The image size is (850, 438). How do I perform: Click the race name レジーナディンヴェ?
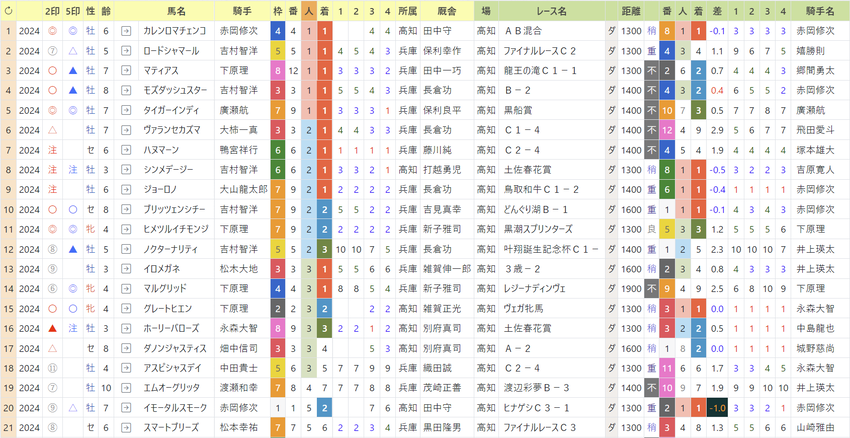[x=535, y=289]
